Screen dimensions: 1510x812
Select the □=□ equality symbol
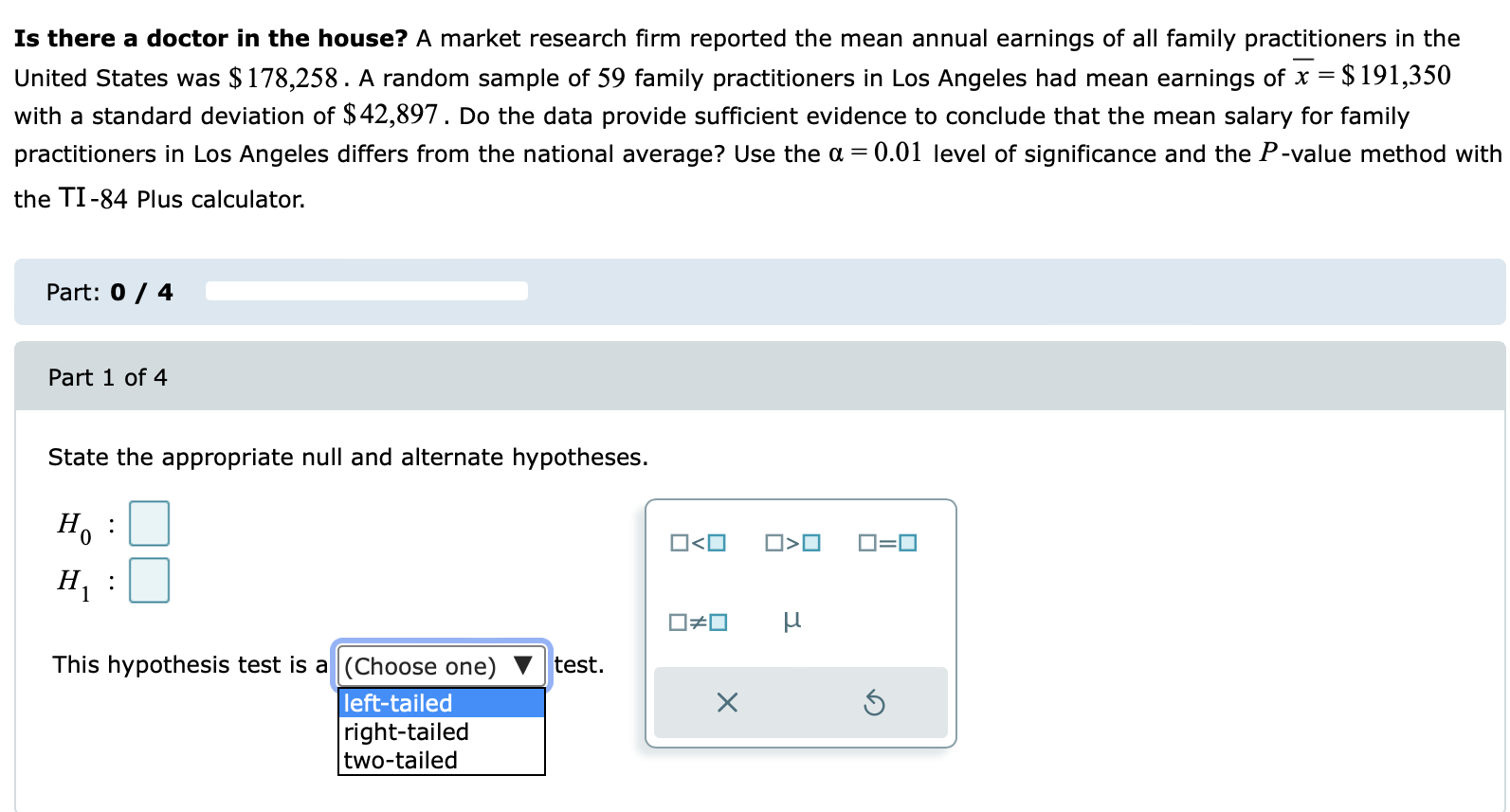(x=887, y=543)
